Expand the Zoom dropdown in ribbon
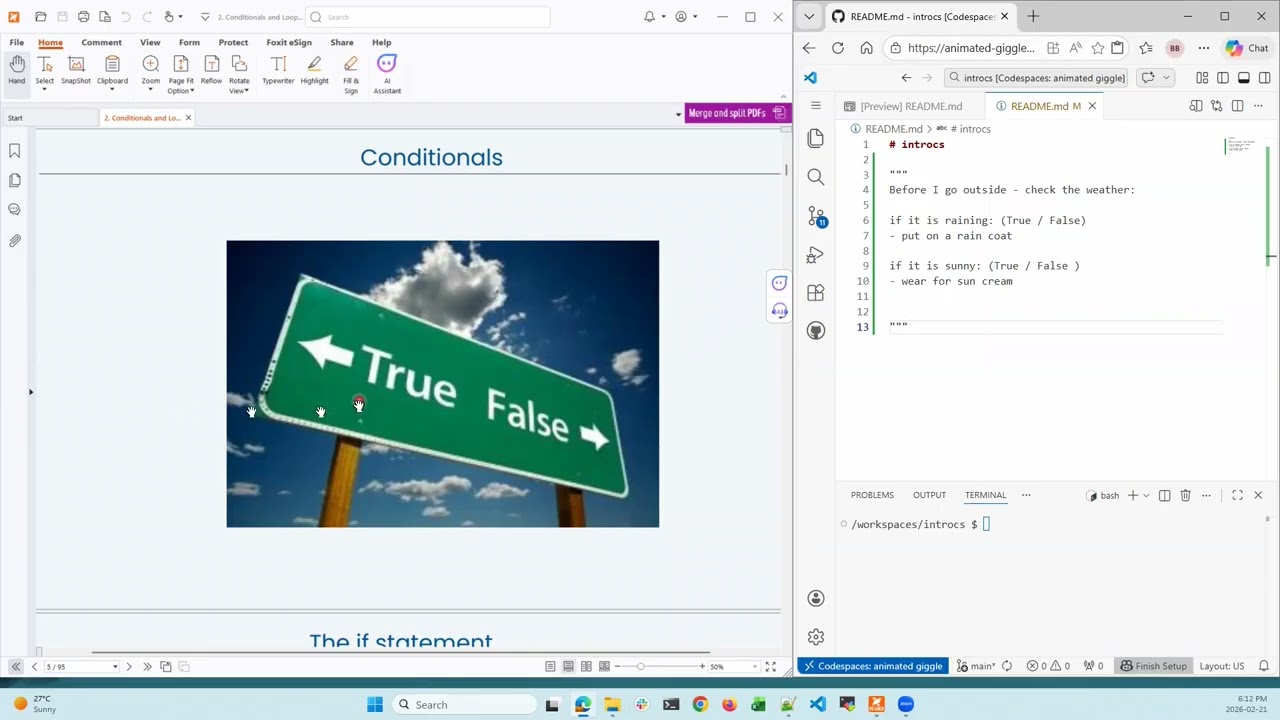Screen dimensions: 1280x720 click(x=150, y=90)
